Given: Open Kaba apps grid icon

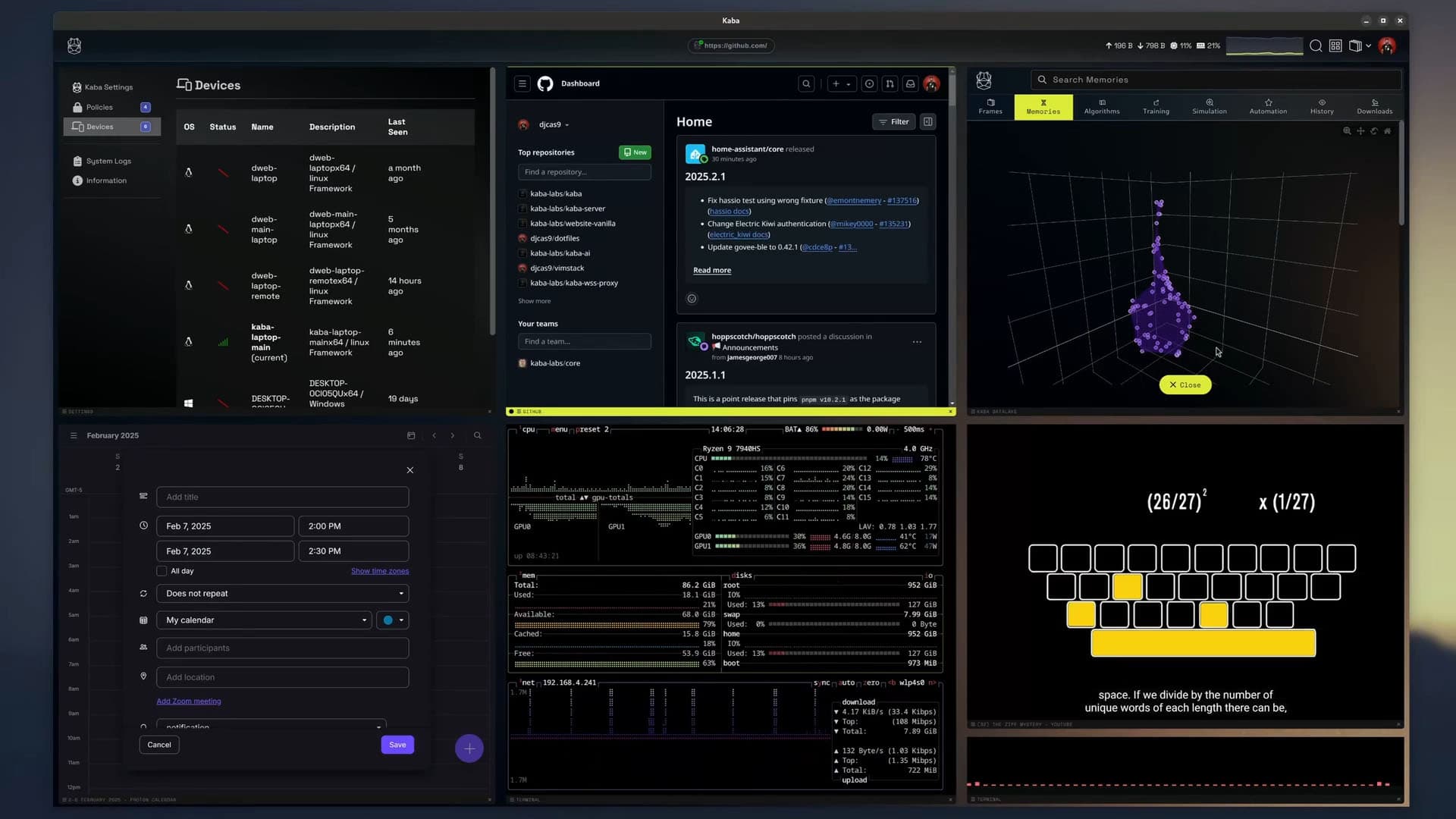Looking at the screenshot, I should [1335, 46].
